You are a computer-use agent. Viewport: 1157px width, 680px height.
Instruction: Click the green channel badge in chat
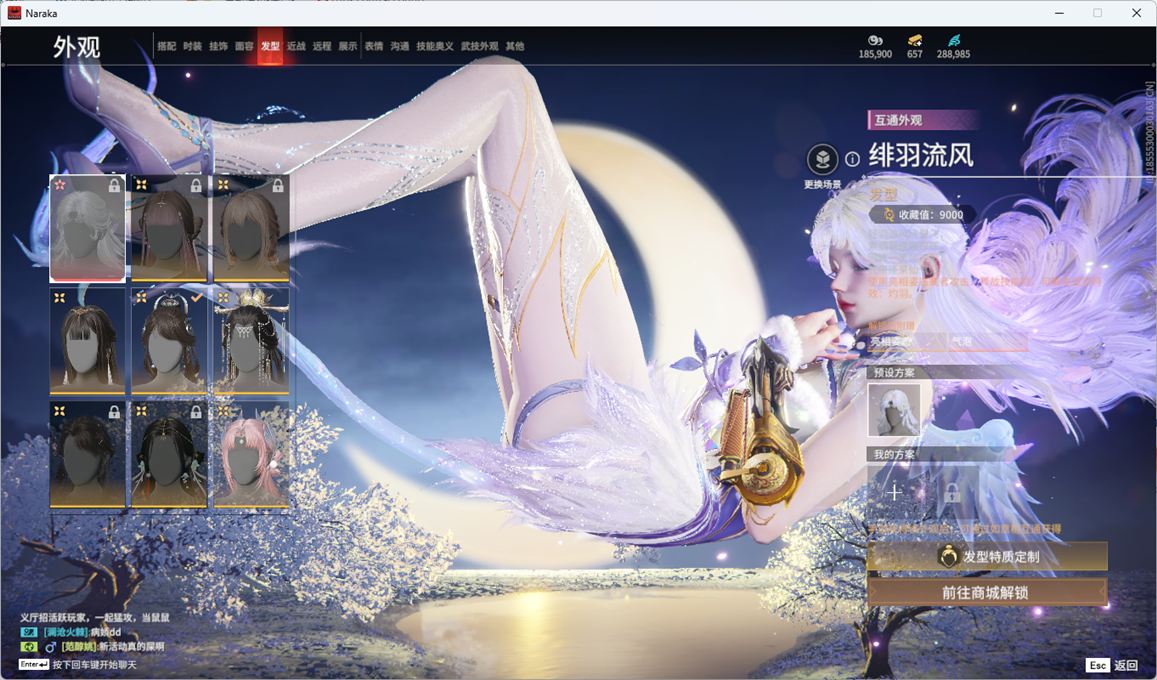(x=29, y=647)
